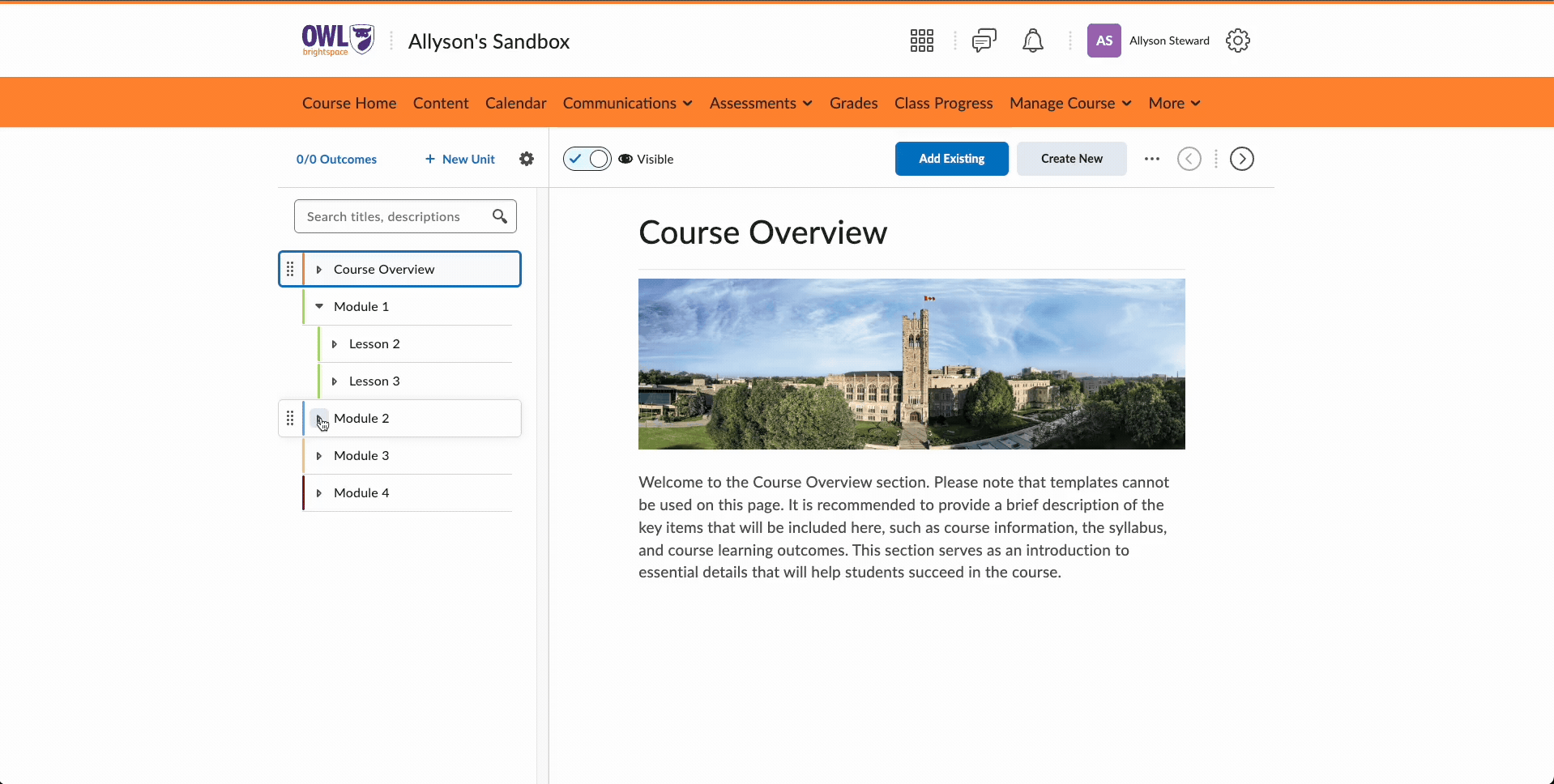Click the search magnifier icon
1554x784 pixels.
pos(500,216)
